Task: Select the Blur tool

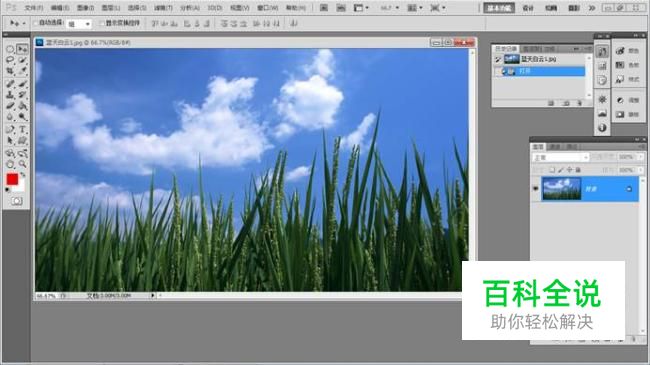Action: click(x=10, y=117)
